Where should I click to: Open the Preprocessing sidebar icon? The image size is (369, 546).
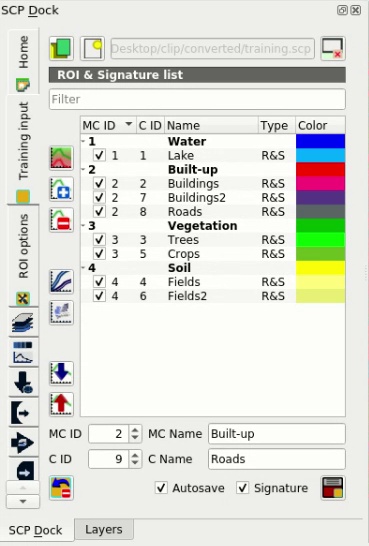point(23,443)
